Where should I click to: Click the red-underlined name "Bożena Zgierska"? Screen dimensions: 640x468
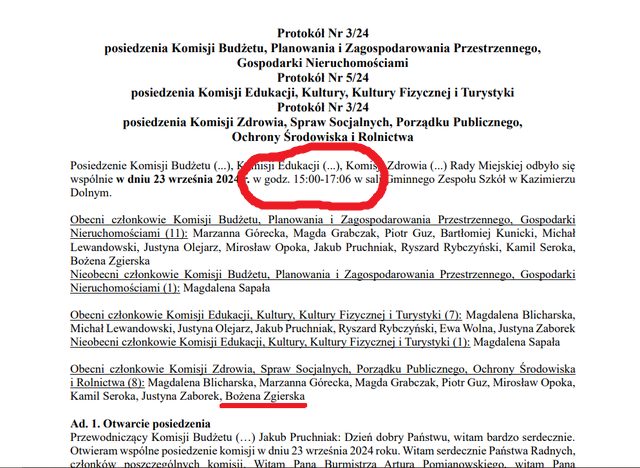266,397
